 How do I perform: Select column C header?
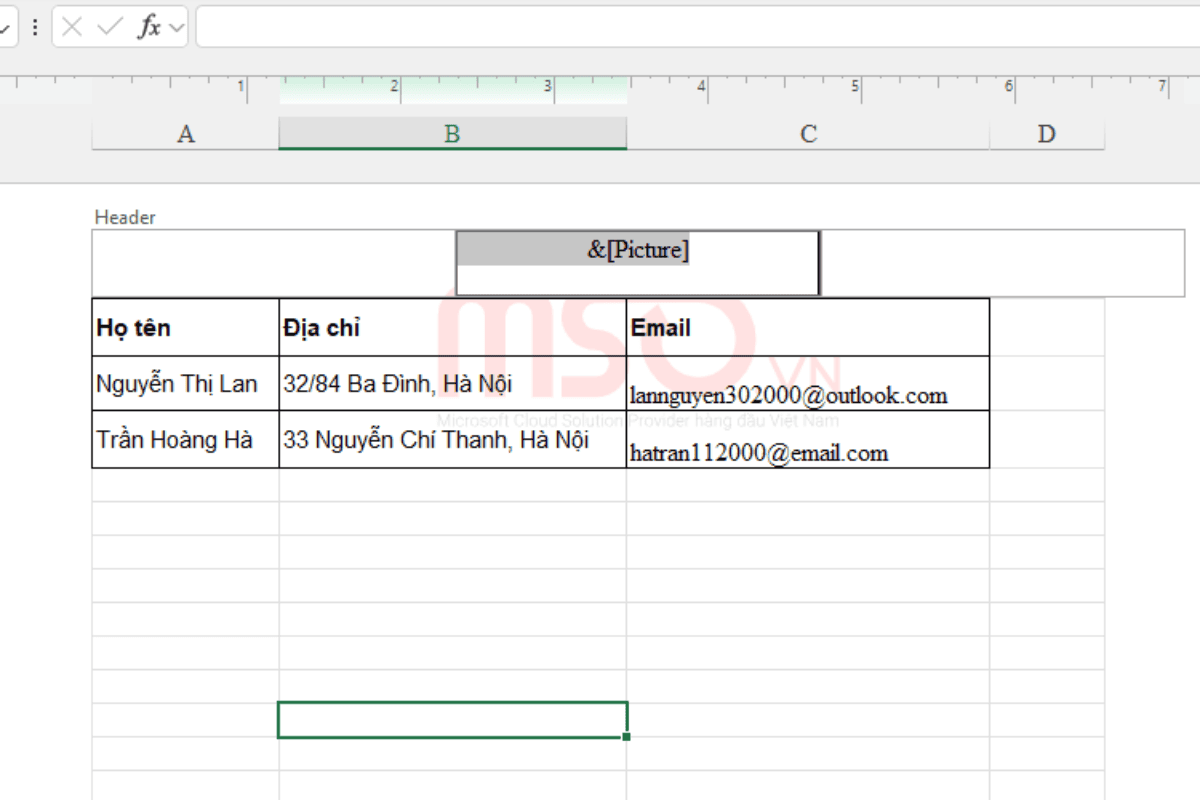807,133
